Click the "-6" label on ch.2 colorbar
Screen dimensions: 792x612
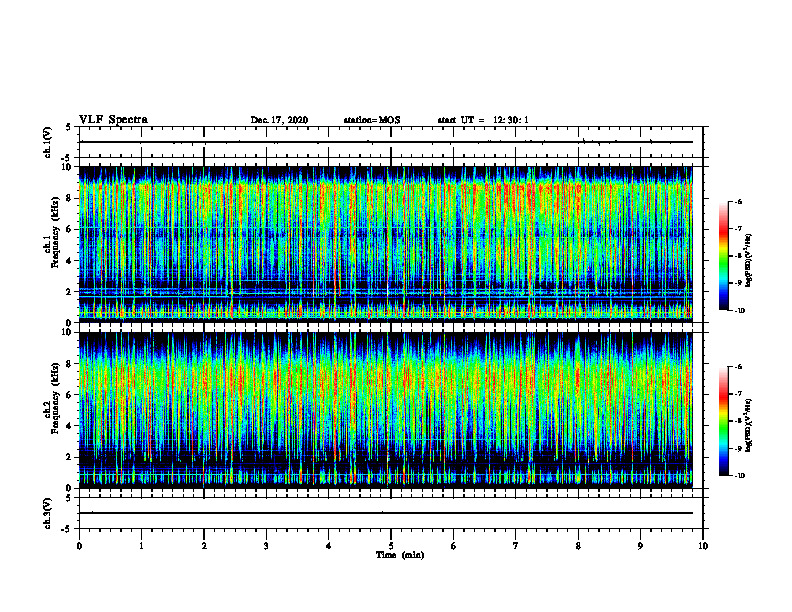738,367
